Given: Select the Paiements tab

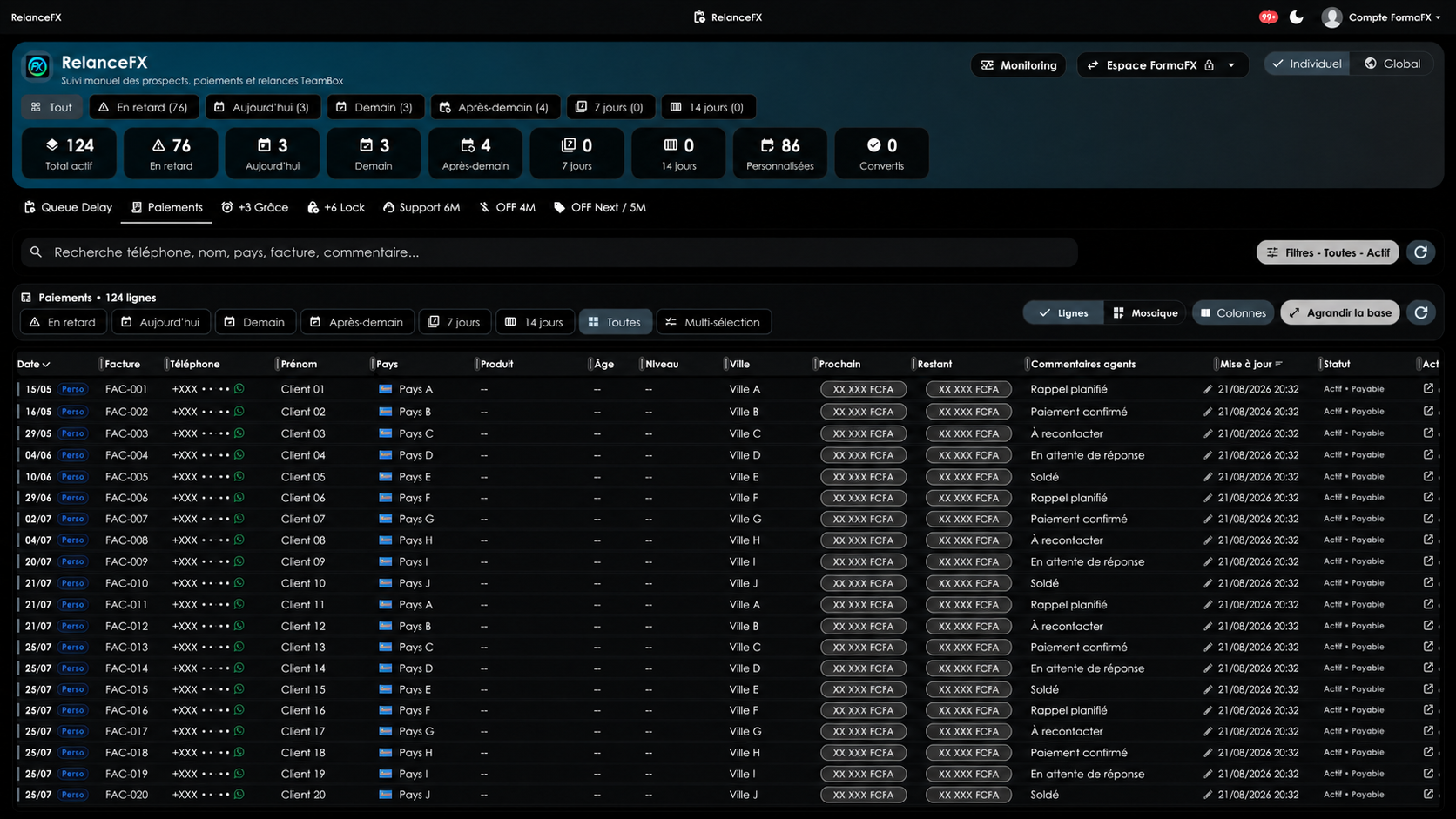Looking at the screenshot, I should (166, 207).
